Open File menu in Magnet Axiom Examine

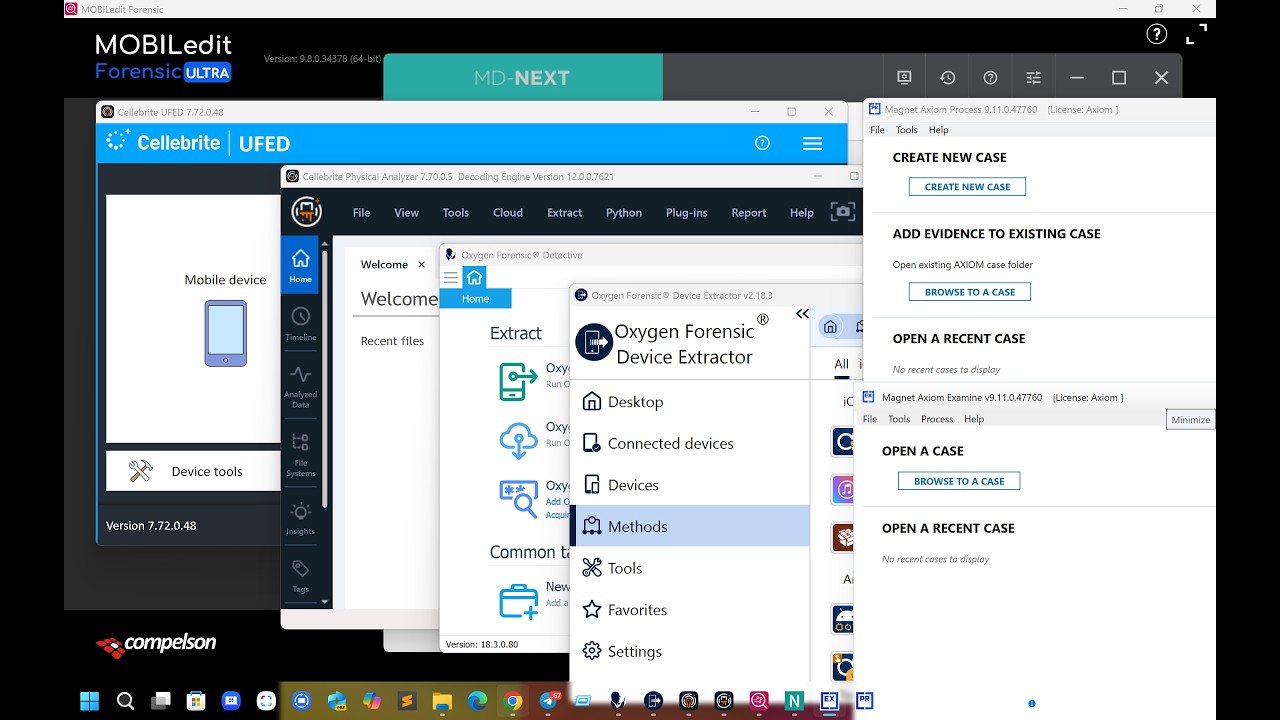(x=870, y=419)
